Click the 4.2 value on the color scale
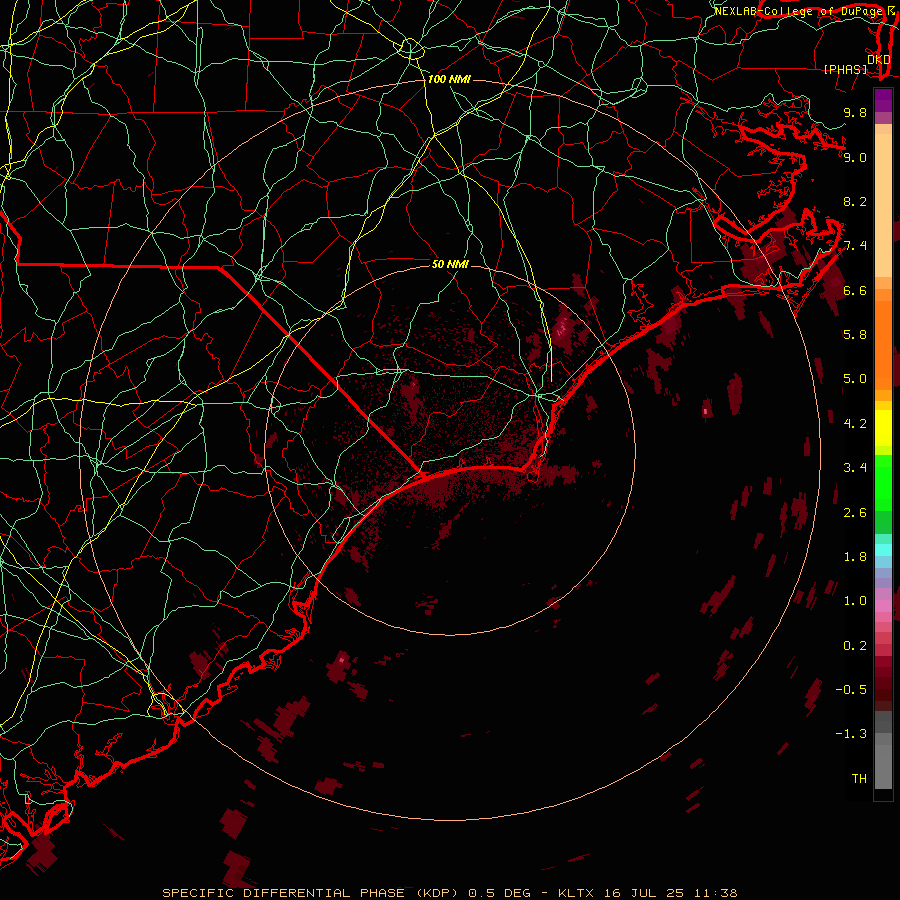 pos(855,424)
